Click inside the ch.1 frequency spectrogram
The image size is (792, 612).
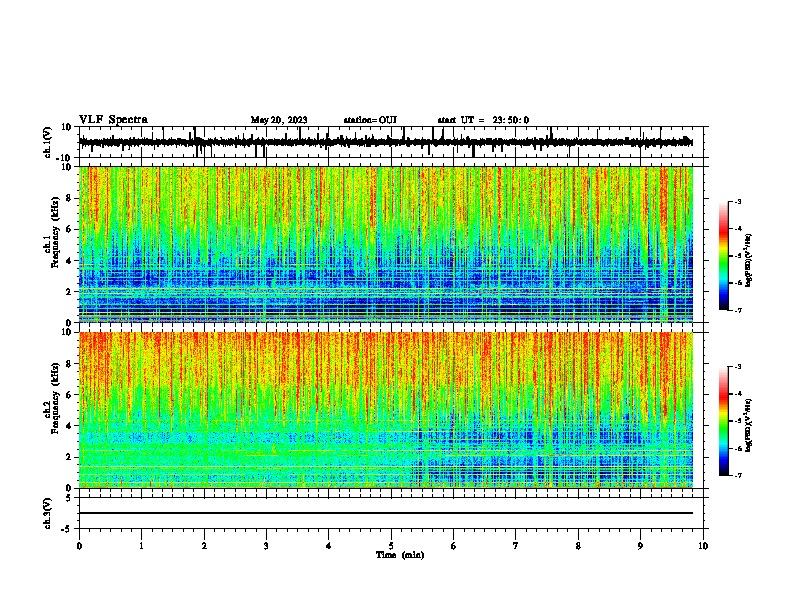click(385, 244)
